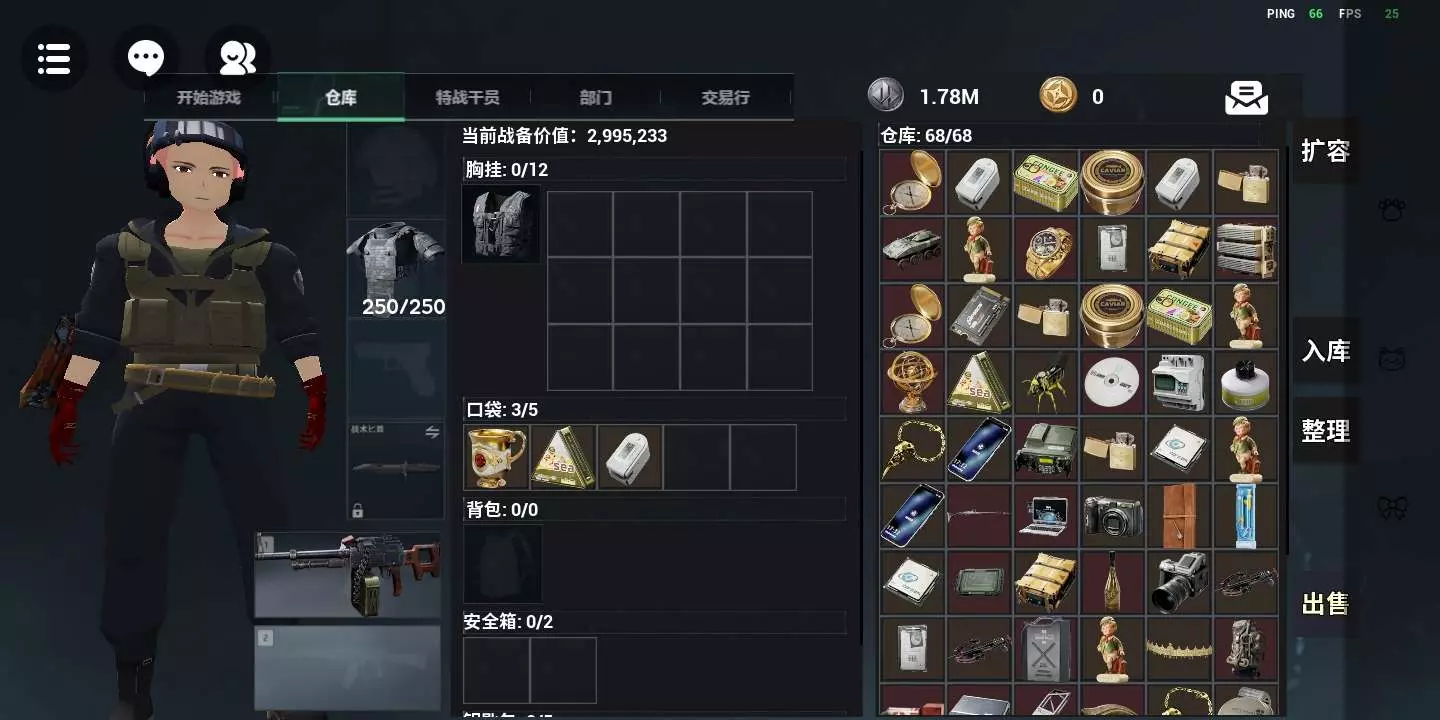
Task: Select the golden cup in pockets
Action: 497,457
